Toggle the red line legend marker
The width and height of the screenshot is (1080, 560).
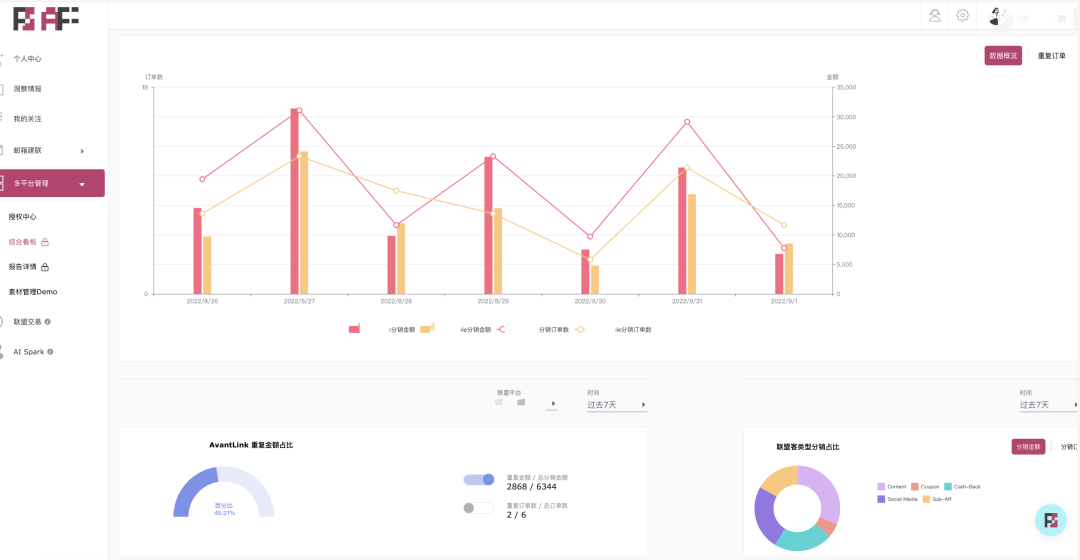click(x=501, y=329)
